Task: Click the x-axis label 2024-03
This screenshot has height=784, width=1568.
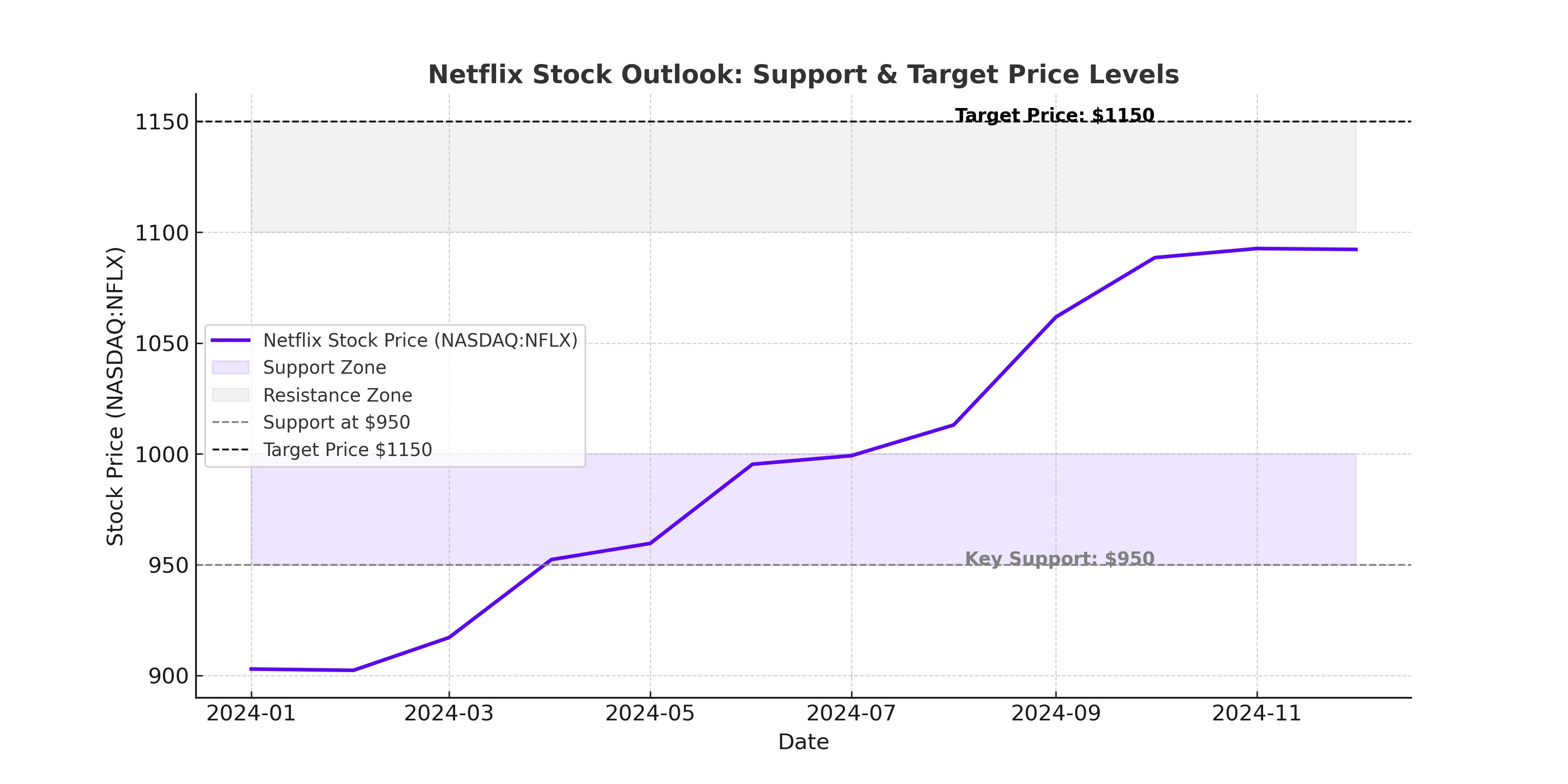Action: pos(449,713)
